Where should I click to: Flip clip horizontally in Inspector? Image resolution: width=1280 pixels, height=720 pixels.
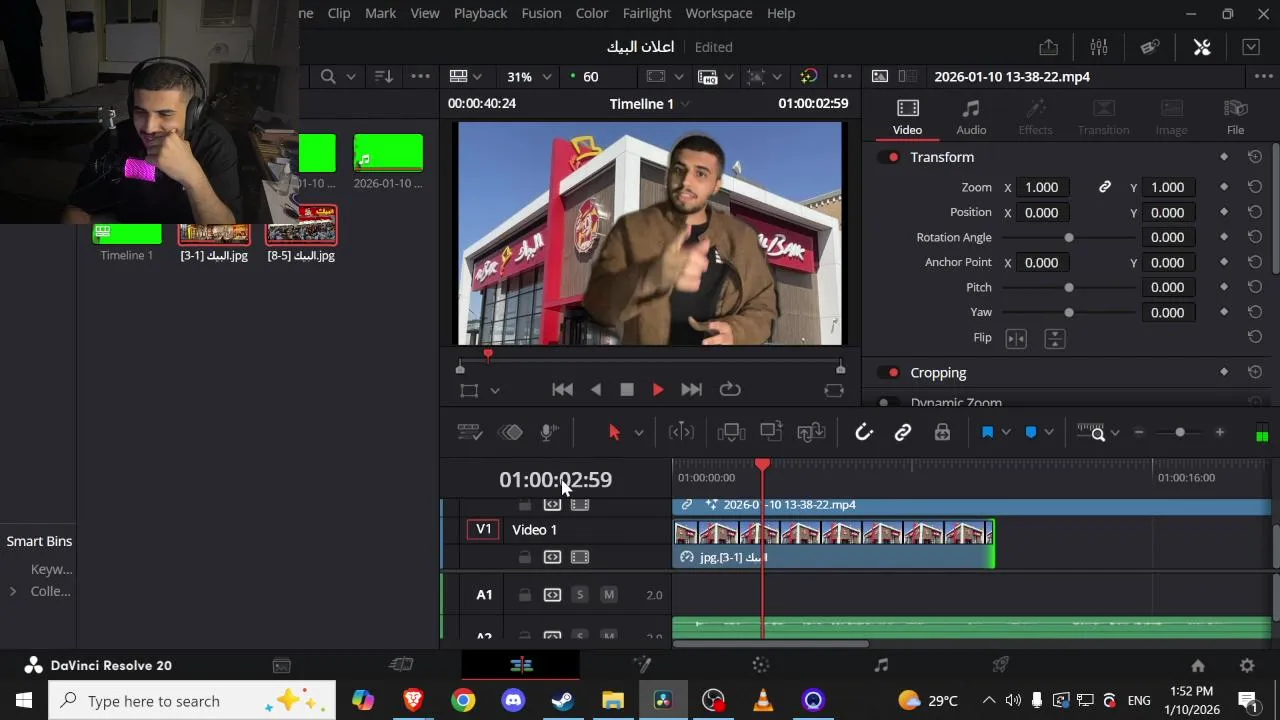(x=1016, y=339)
